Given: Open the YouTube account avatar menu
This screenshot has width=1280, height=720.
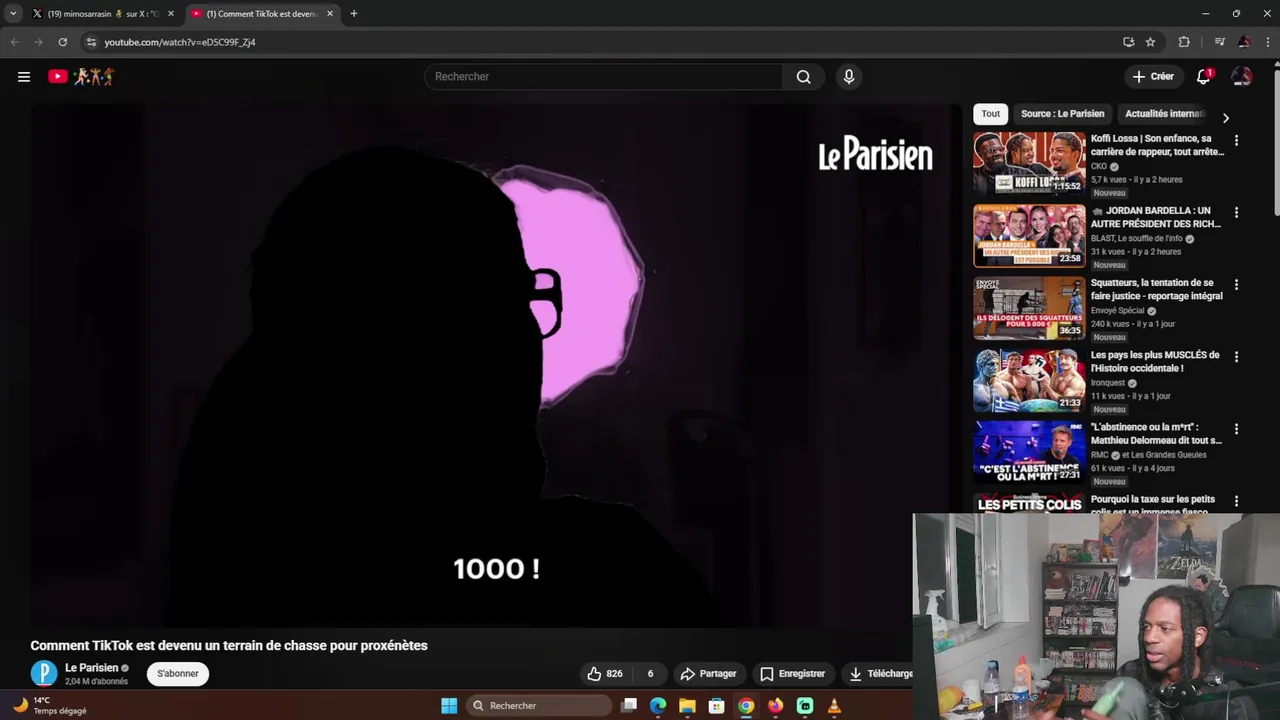Looking at the screenshot, I should point(1241,76).
